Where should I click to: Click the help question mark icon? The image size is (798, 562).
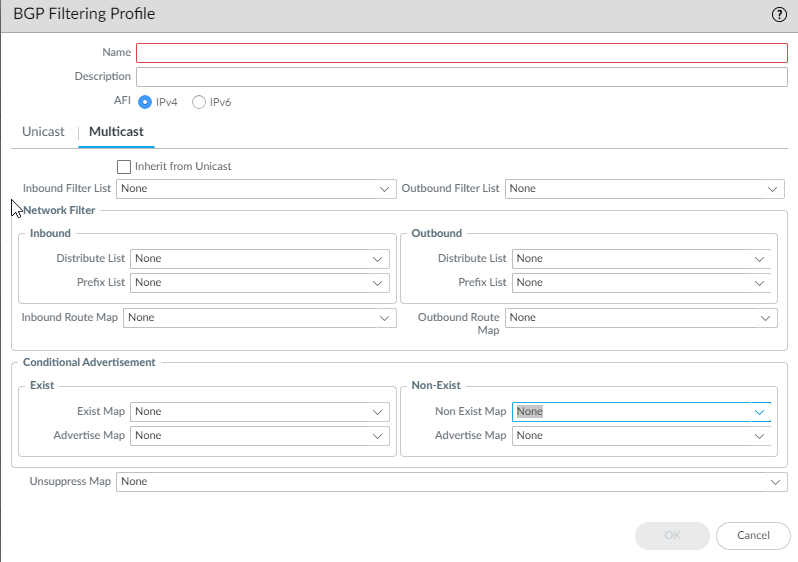[779, 14]
